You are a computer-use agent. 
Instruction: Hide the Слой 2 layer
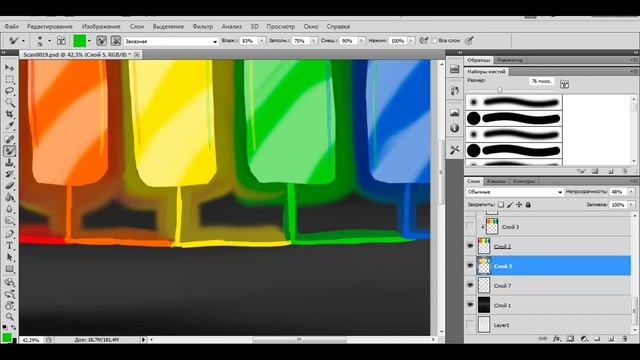point(470,246)
